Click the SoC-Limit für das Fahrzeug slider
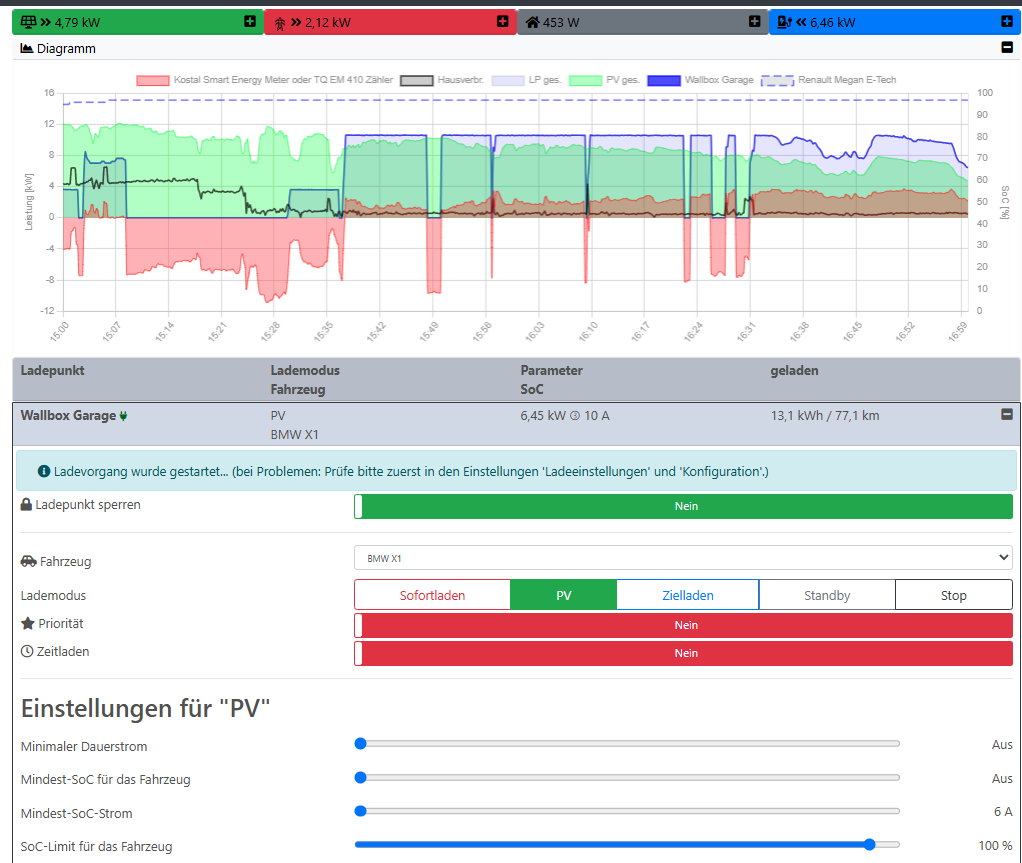This screenshot has height=863, width=1022. point(627,844)
